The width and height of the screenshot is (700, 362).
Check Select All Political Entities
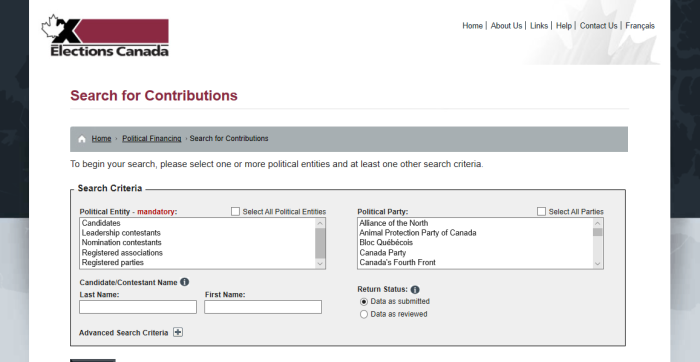pyautogui.click(x=235, y=212)
